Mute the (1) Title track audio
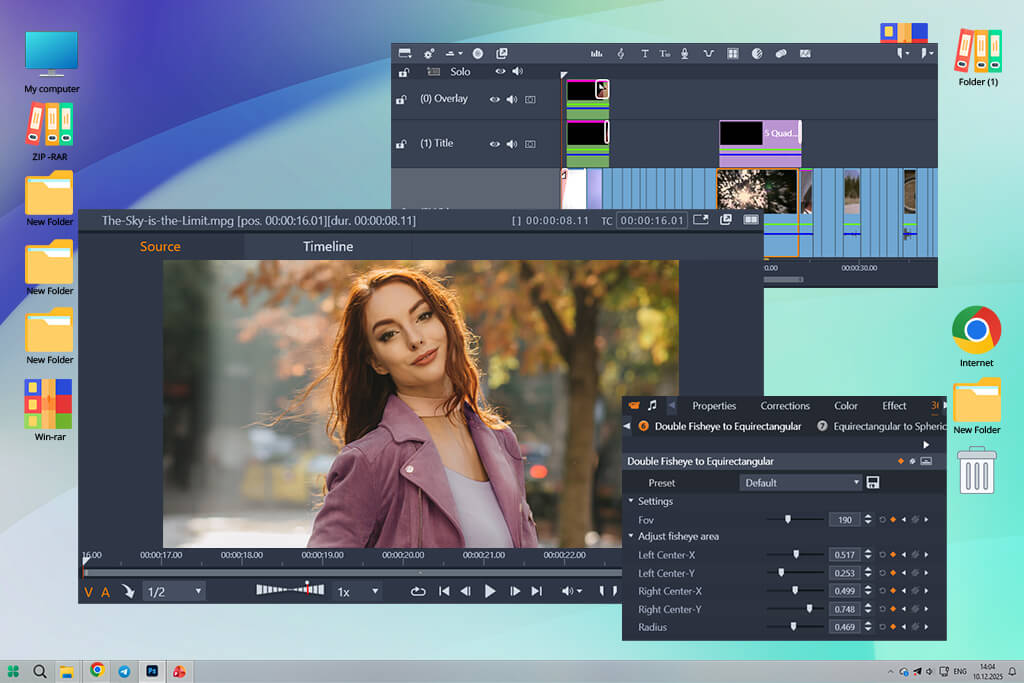This screenshot has height=683, width=1024. tap(512, 144)
